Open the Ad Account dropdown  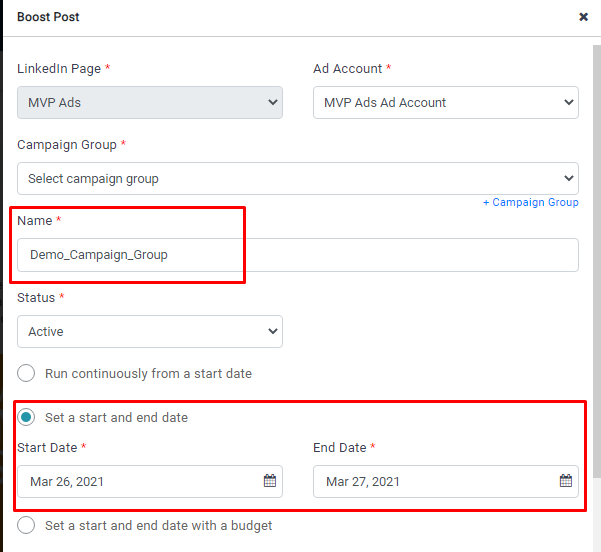[445, 102]
